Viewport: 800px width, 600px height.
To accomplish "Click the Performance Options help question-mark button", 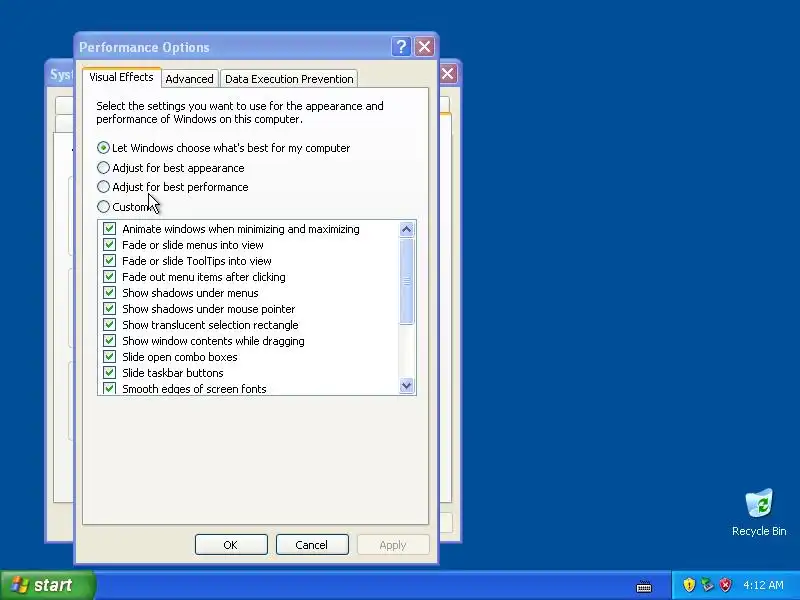I will click(x=401, y=47).
